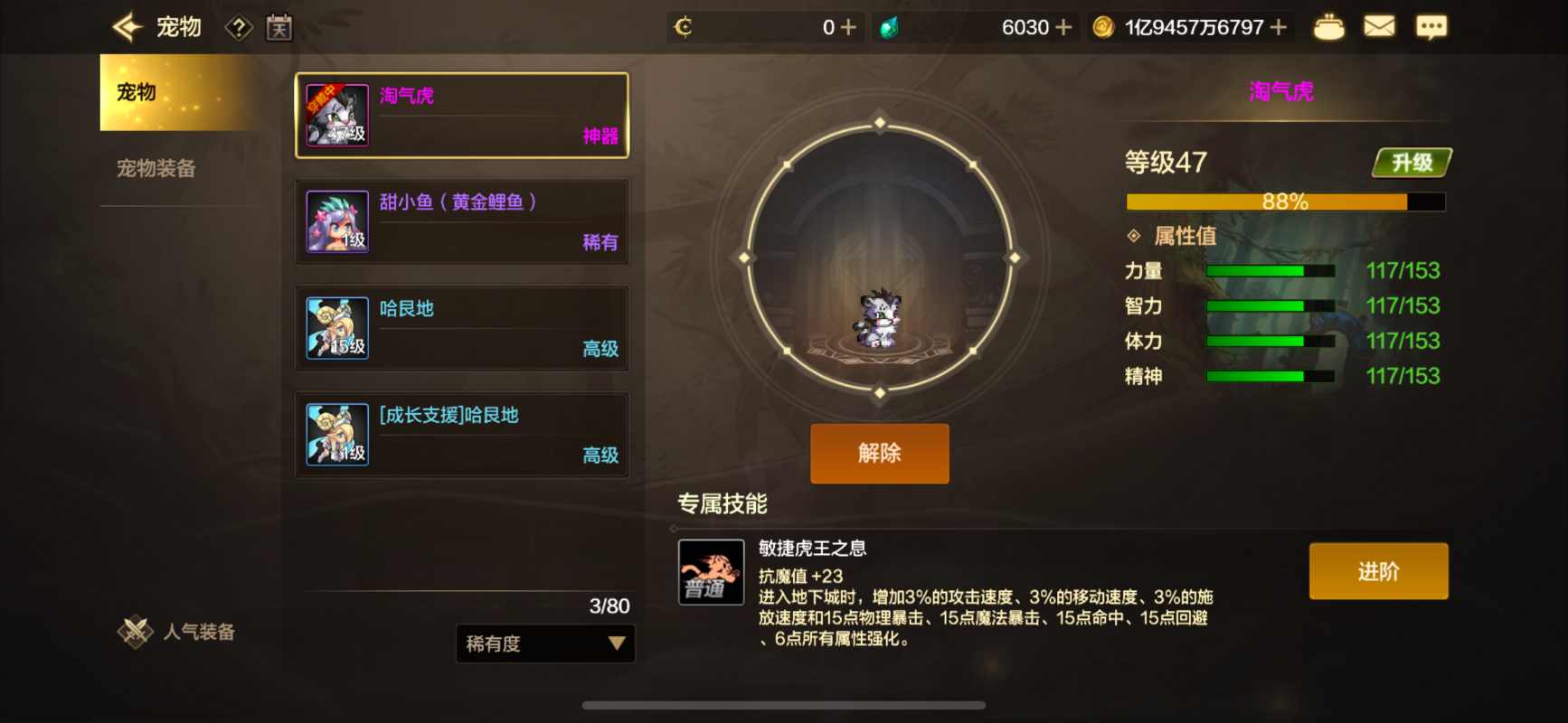This screenshot has height=723, width=1568.
Task: Tap the 敏捷虎王之息 skill icon
Action: 712,572
